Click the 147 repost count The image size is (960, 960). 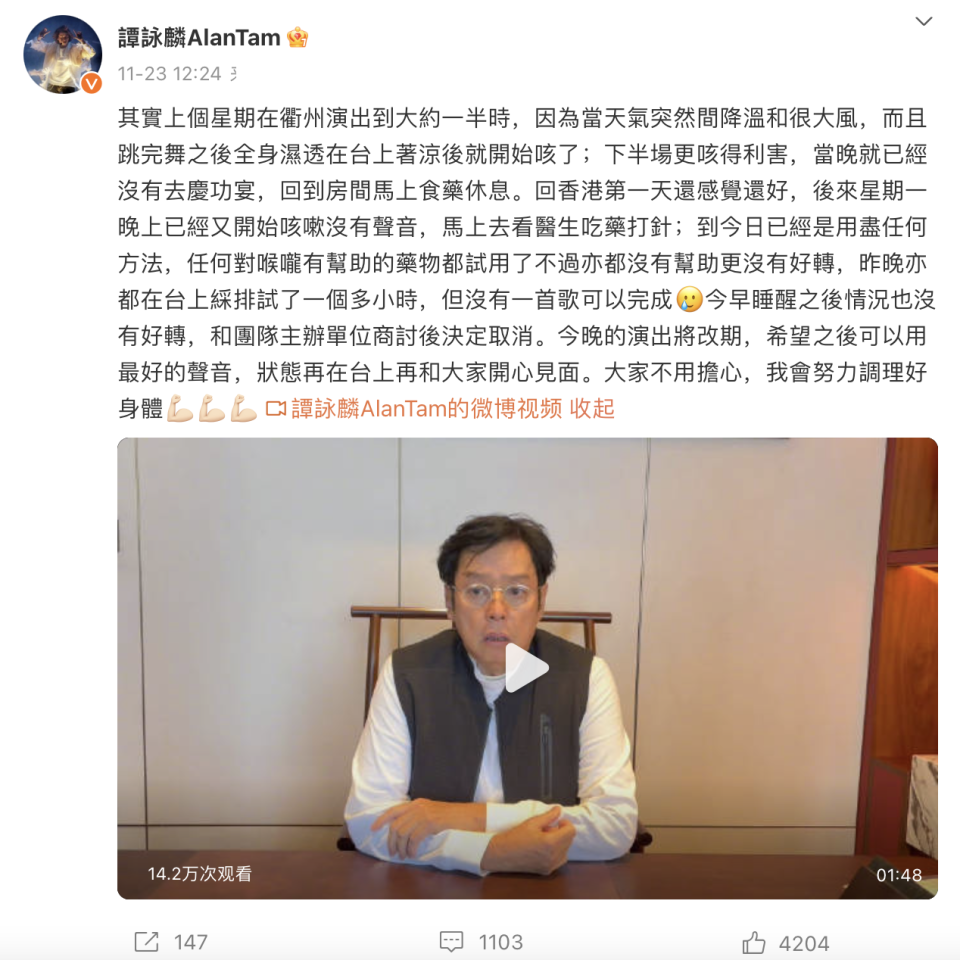pos(190,942)
